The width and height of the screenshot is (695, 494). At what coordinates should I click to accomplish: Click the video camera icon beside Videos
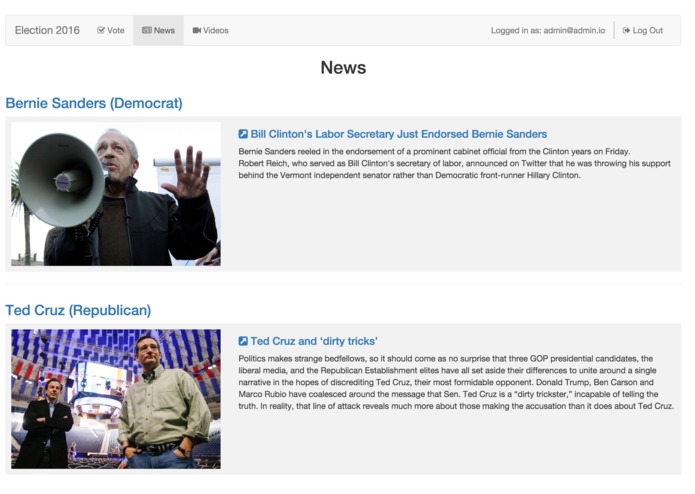click(197, 31)
